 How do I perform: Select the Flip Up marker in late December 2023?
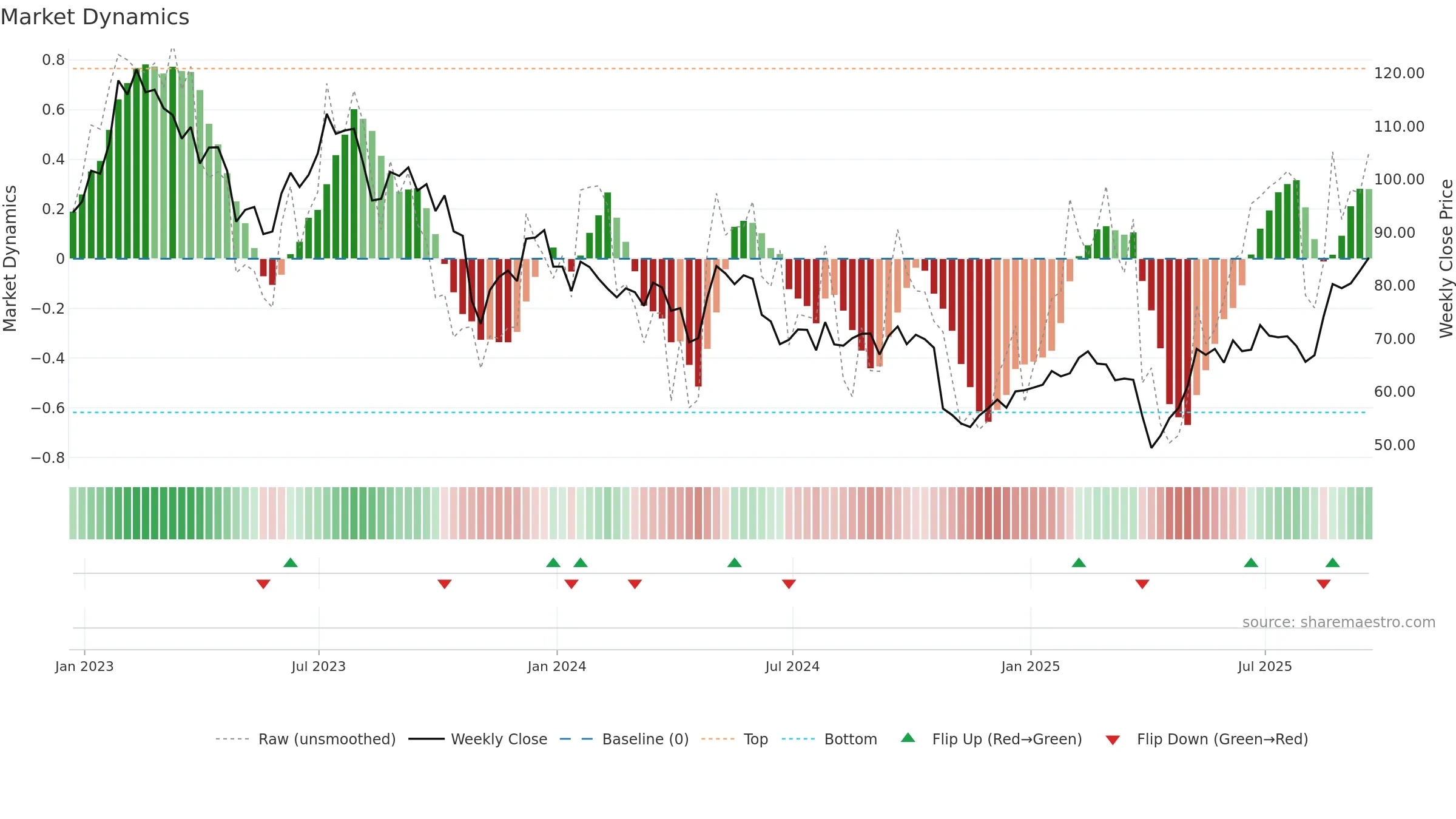coord(553,562)
